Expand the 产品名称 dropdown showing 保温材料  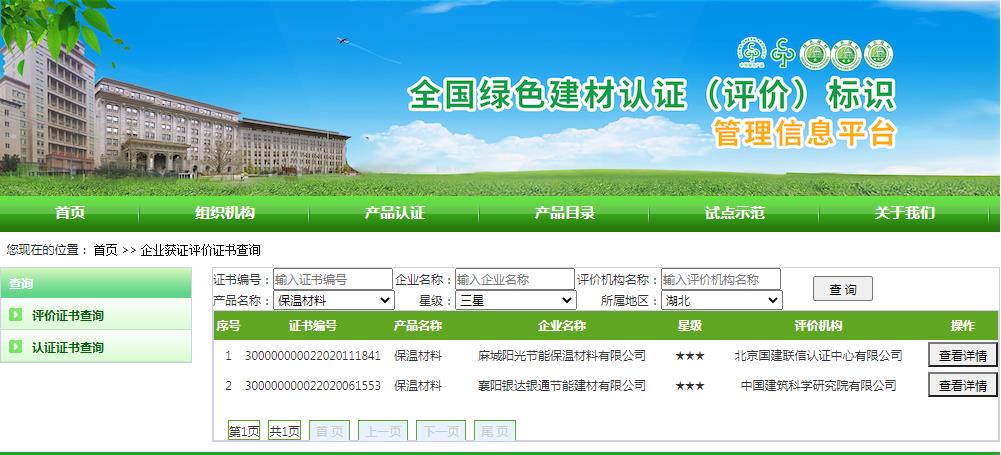click(335, 300)
